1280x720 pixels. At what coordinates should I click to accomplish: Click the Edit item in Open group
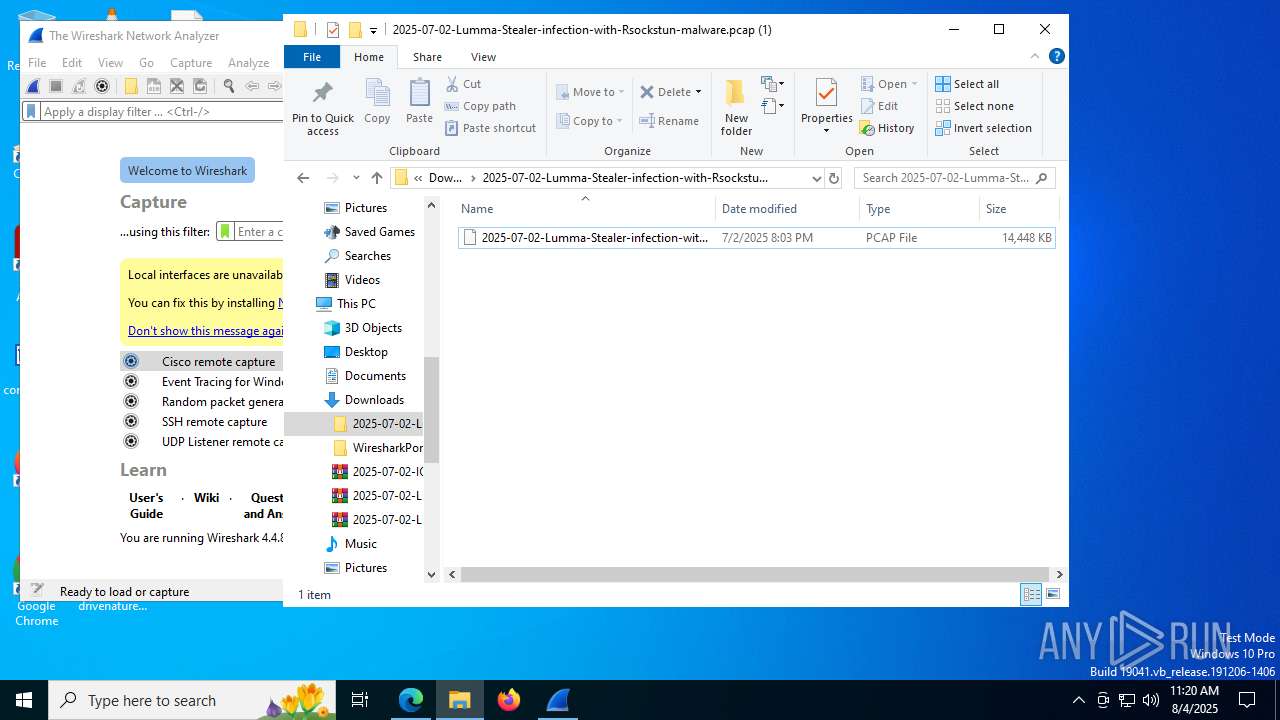point(879,106)
